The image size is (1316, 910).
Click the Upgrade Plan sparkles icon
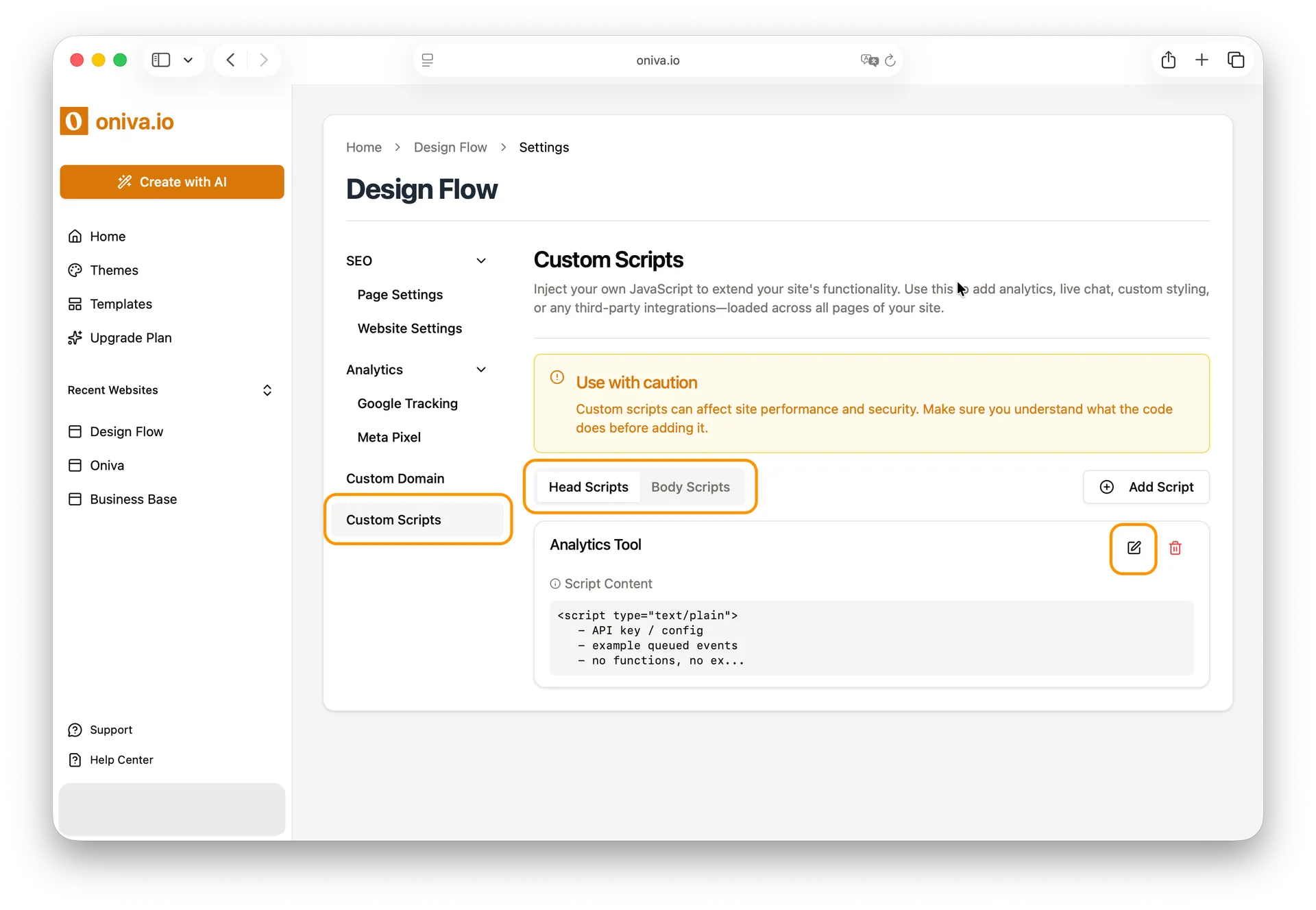(75, 337)
